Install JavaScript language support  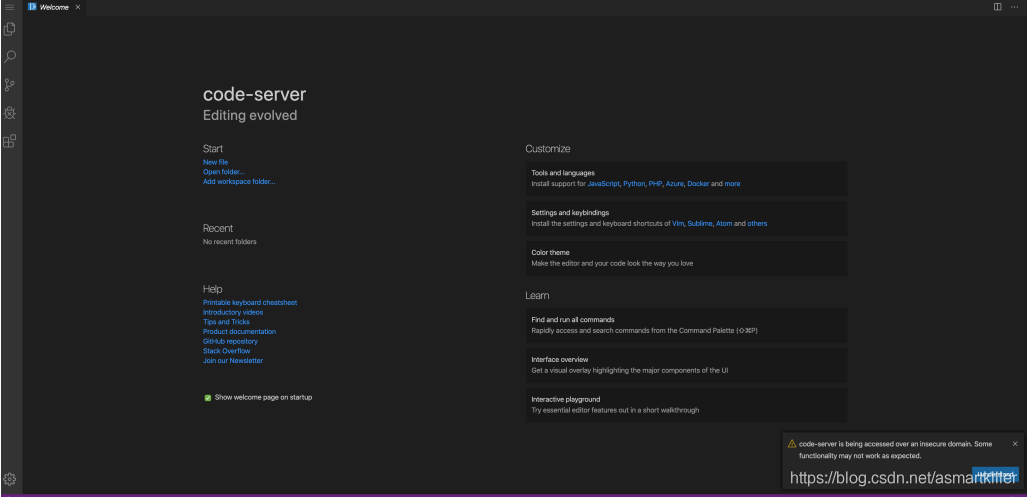tap(603, 184)
